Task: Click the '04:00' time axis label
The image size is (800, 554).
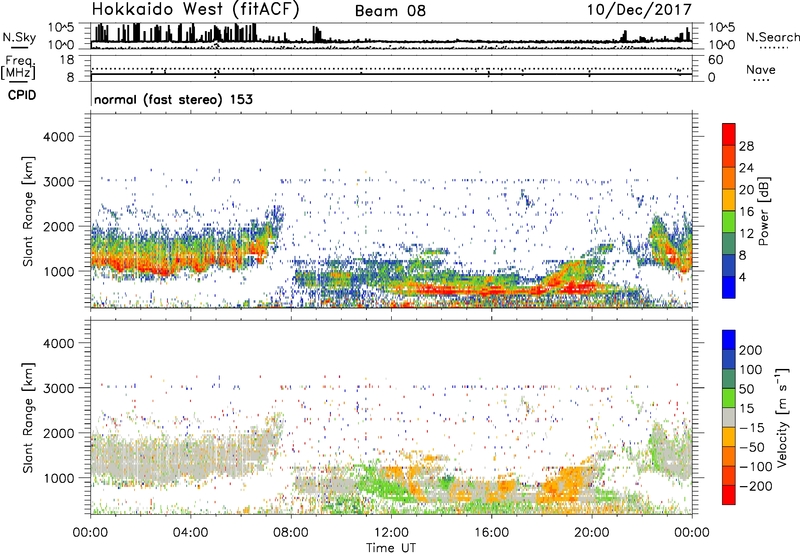Action: tap(190, 533)
